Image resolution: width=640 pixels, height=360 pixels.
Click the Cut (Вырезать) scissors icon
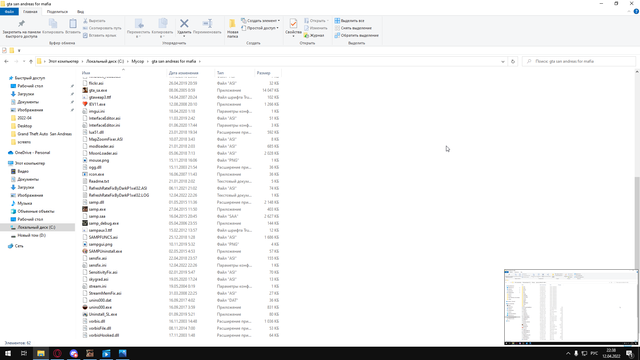tap(85, 20)
